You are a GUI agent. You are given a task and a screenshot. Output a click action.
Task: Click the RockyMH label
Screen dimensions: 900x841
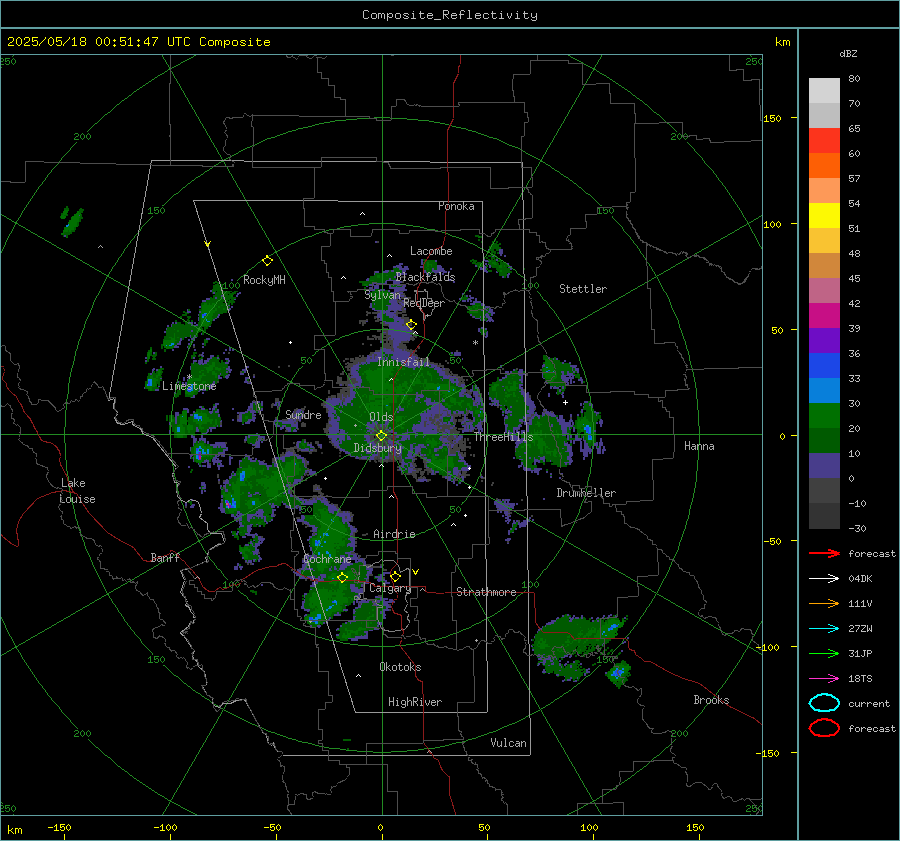click(x=264, y=280)
